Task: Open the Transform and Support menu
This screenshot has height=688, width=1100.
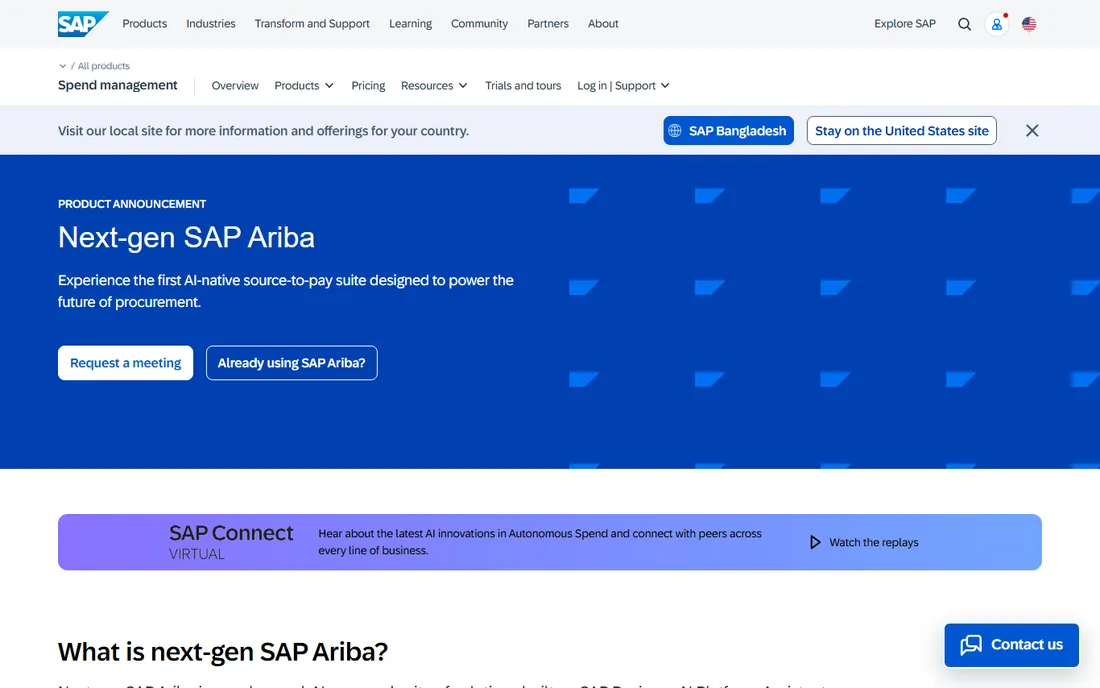Action: [312, 24]
